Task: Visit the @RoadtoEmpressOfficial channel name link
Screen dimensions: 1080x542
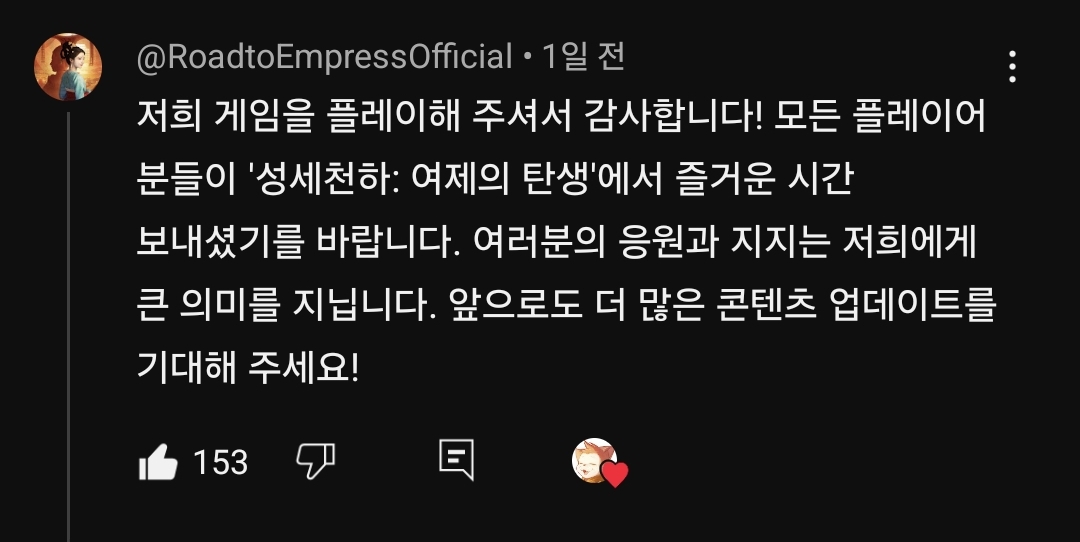Action: click(x=324, y=56)
